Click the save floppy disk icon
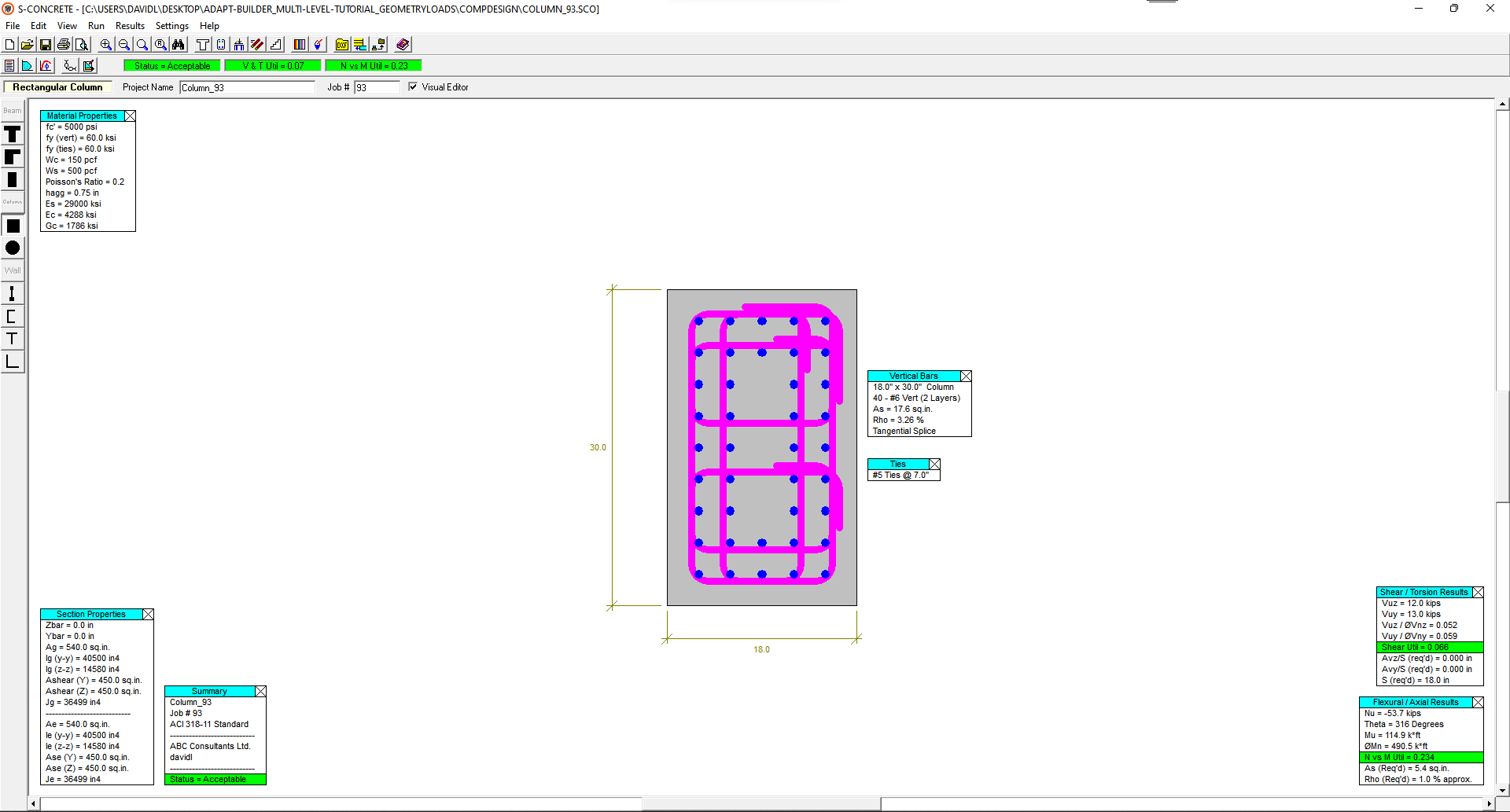Viewport: 1510px width, 812px height. tap(46, 45)
